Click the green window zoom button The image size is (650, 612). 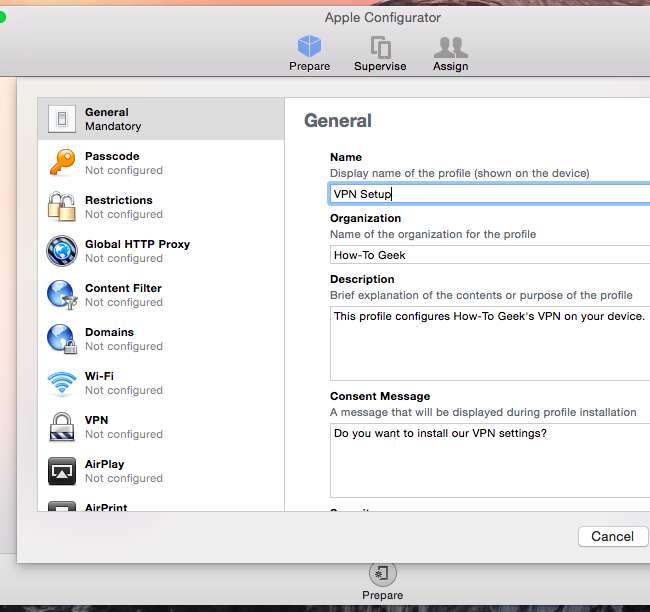[x=2, y=17]
